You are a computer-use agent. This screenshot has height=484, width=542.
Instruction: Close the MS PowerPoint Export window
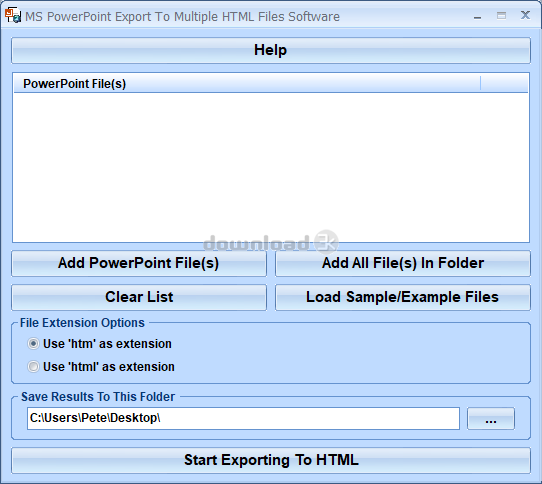pyautogui.click(x=525, y=15)
